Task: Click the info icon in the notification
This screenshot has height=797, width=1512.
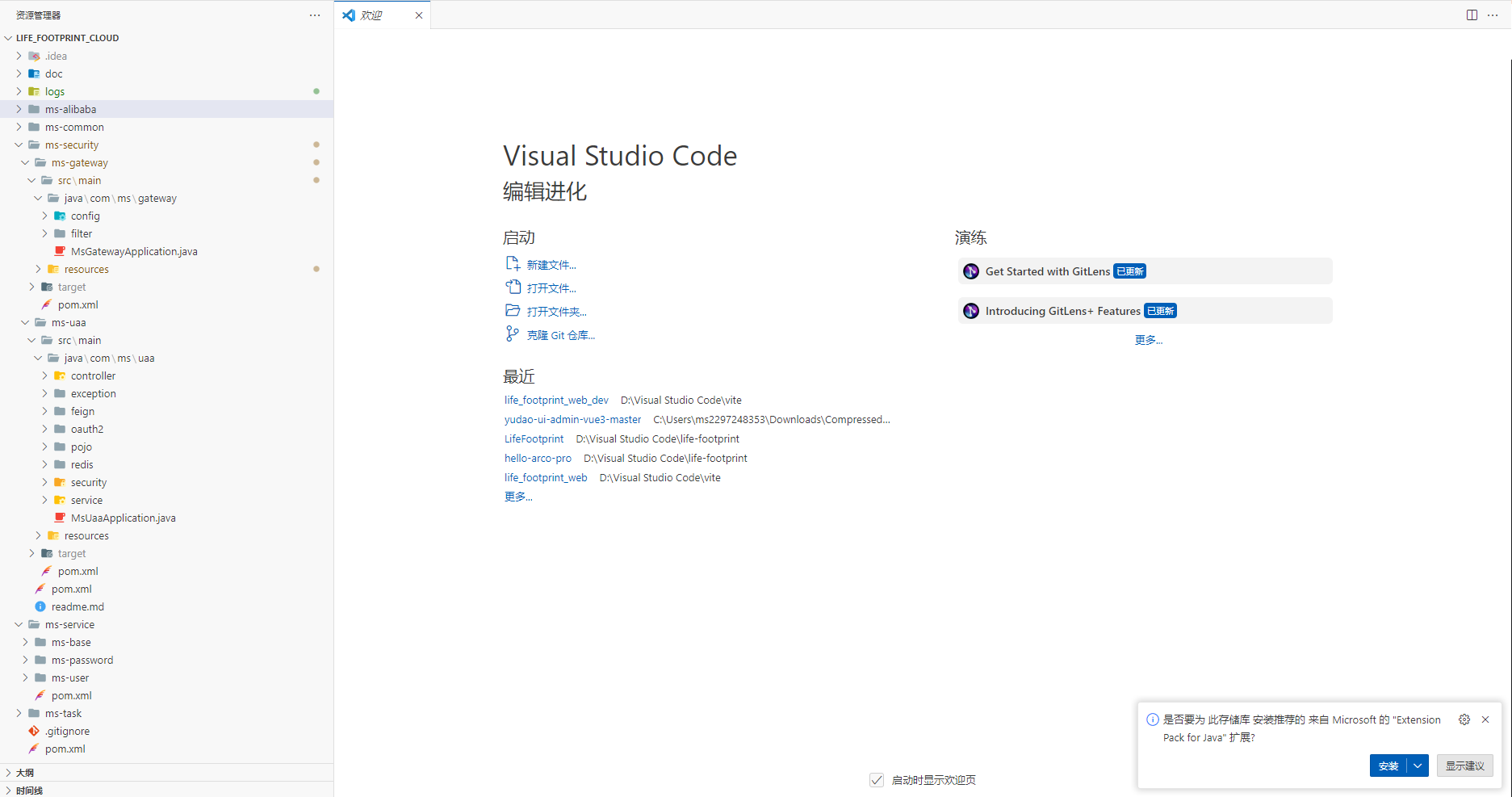Action: (x=1153, y=719)
